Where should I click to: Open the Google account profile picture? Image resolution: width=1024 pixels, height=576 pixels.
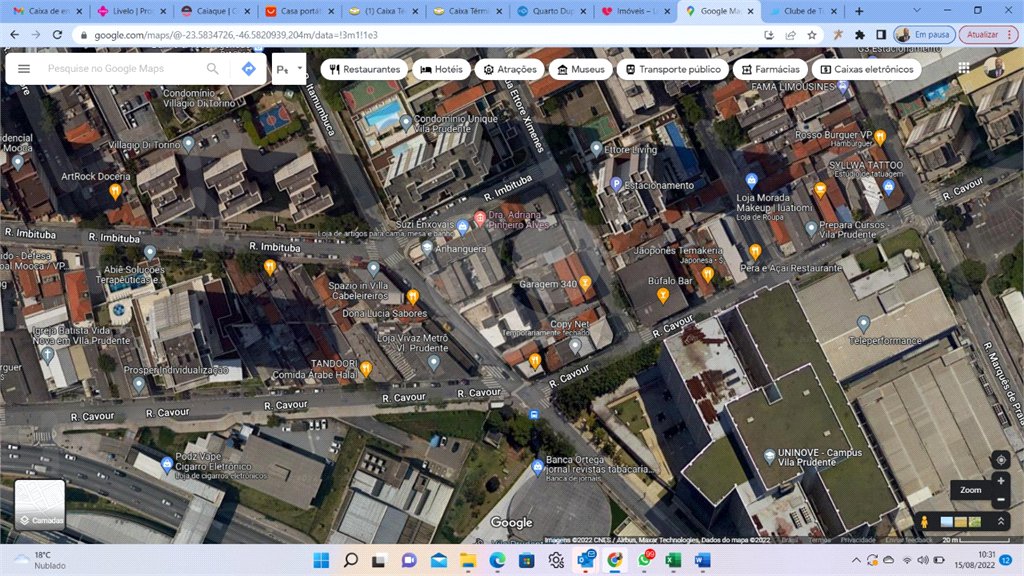994,68
